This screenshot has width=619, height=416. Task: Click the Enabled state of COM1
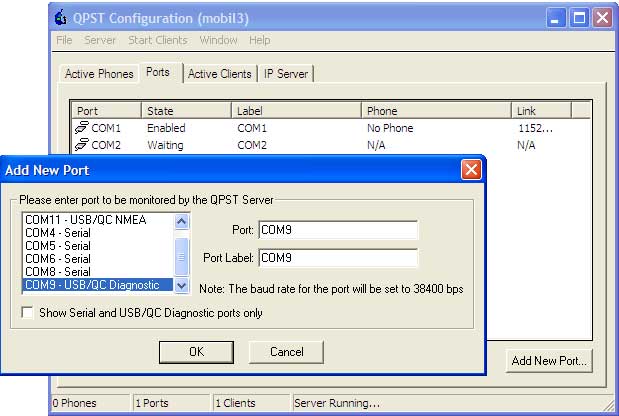coord(166,128)
